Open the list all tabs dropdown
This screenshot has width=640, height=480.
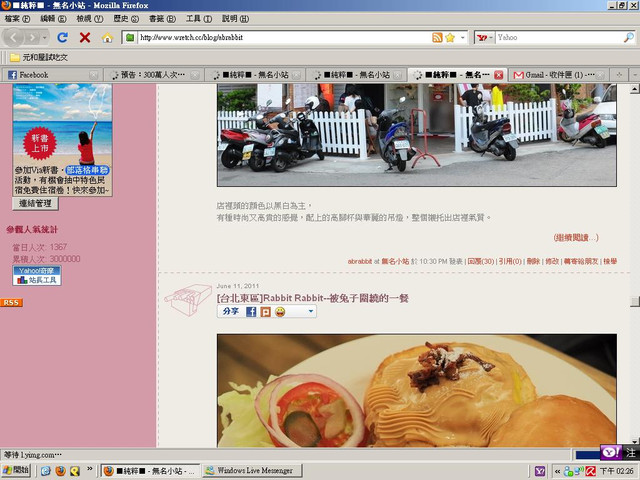pos(635,75)
